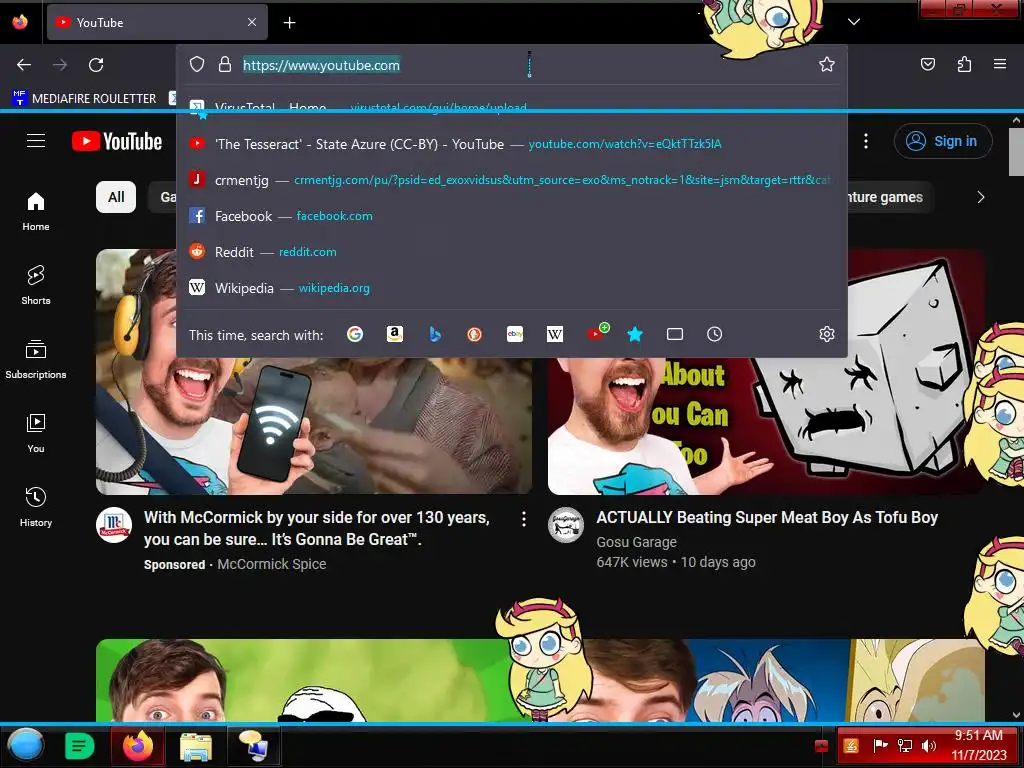Screen dimensions: 1024x768
Task: Open McCormick sponsored video thumbnail
Action: click(x=313, y=372)
